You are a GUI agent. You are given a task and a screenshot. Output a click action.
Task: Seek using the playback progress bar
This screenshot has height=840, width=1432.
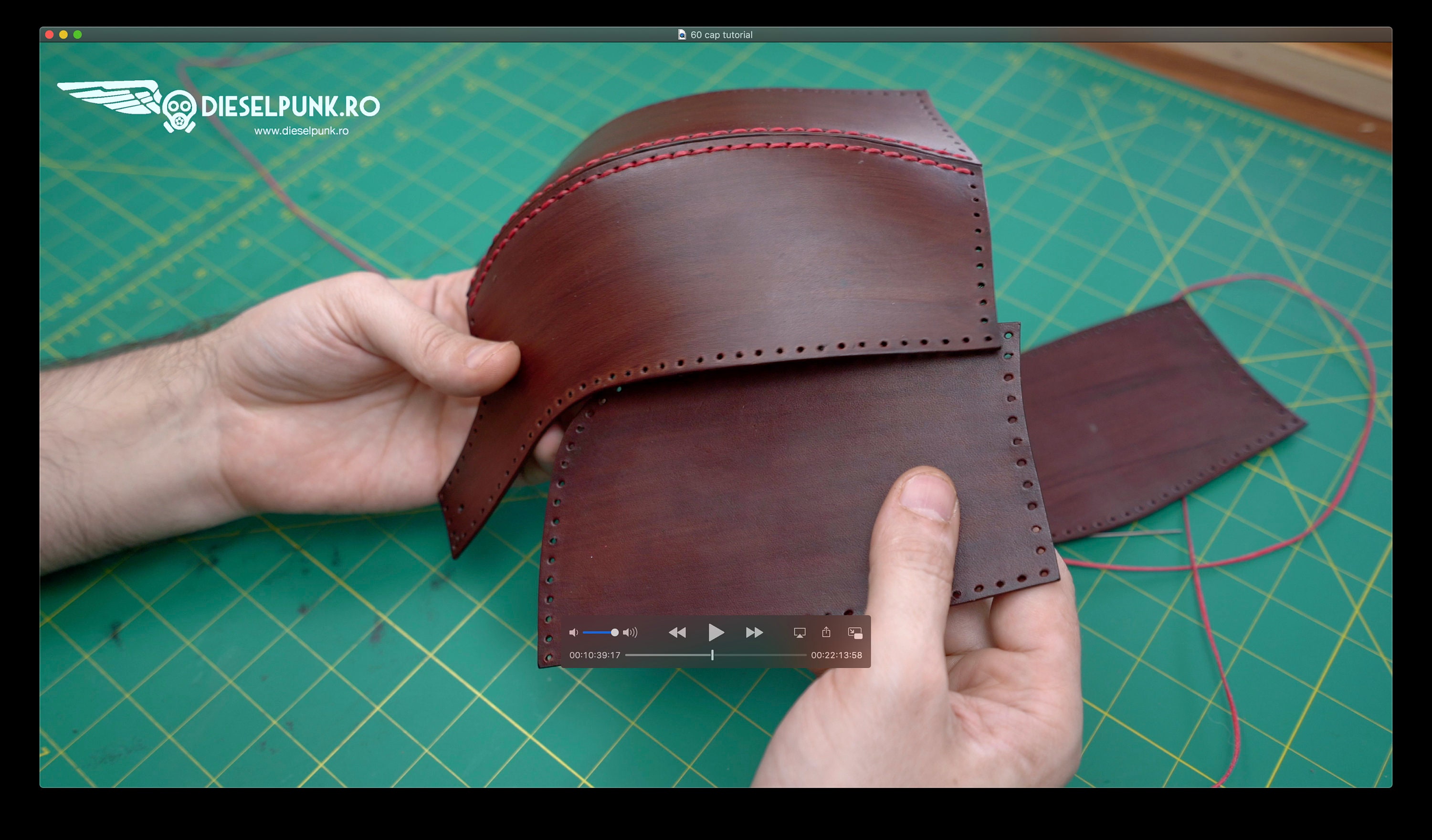click(716, 655)
